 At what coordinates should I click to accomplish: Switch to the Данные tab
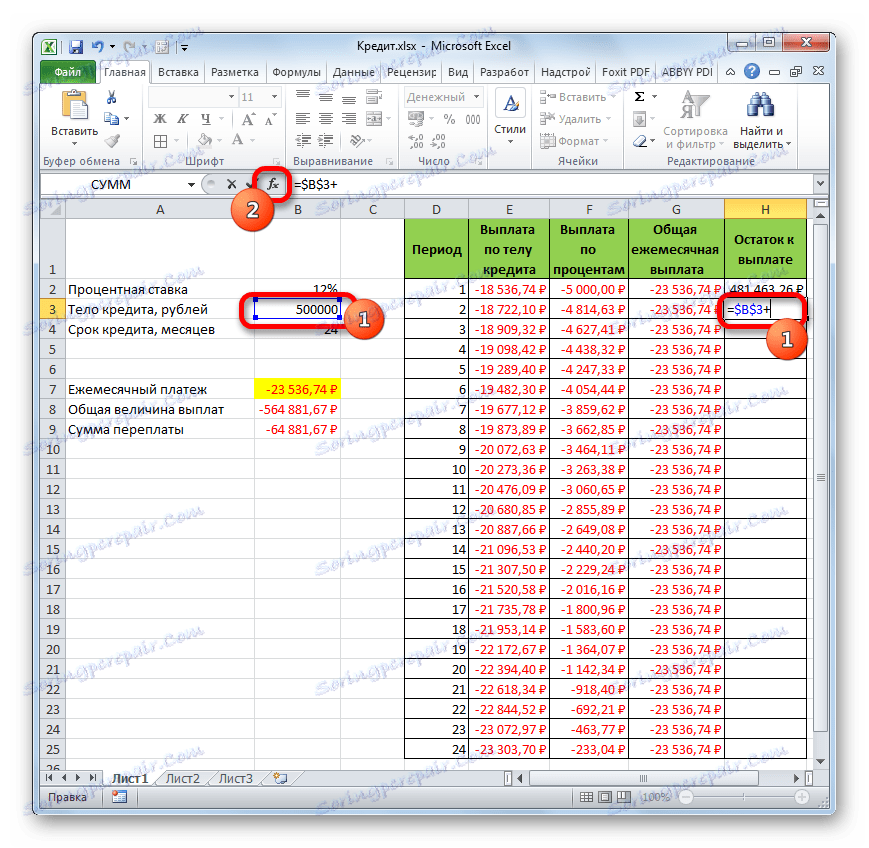[354, 72]
